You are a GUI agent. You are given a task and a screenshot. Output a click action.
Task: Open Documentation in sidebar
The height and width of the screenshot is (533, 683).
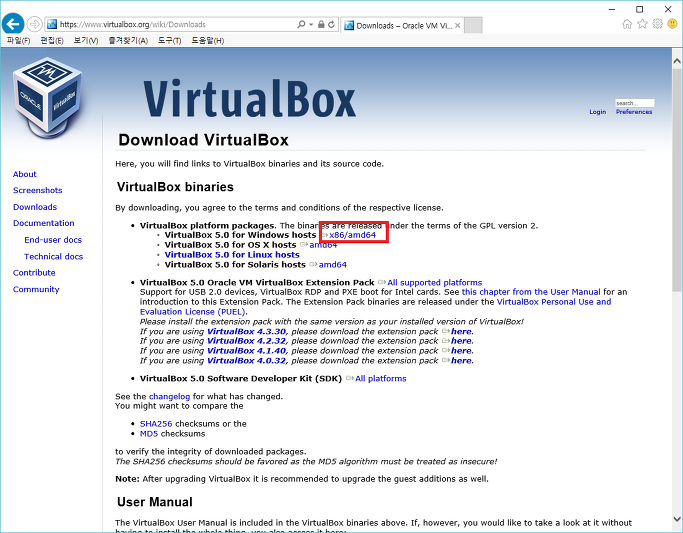pos(44,223)
